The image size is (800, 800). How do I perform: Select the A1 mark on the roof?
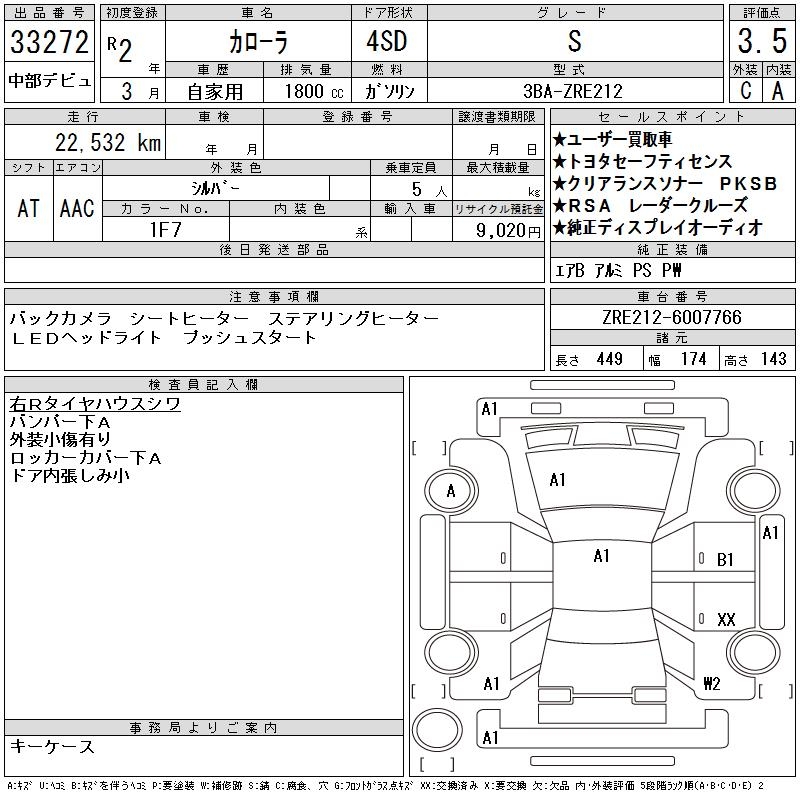[602, 556]
